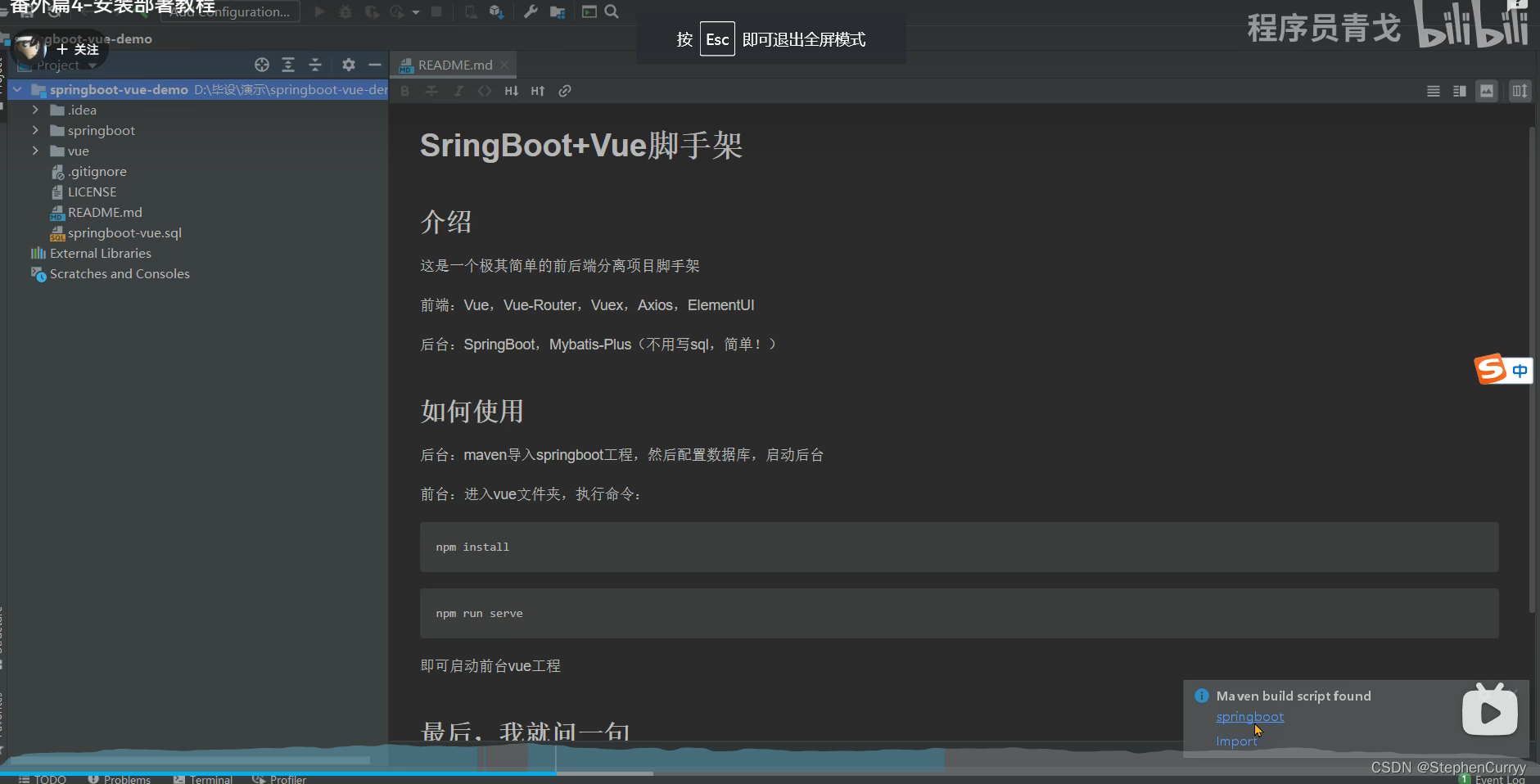Select External Libraries node
The width and height of the screenshot is (1540, 784).
pos(91,253)
